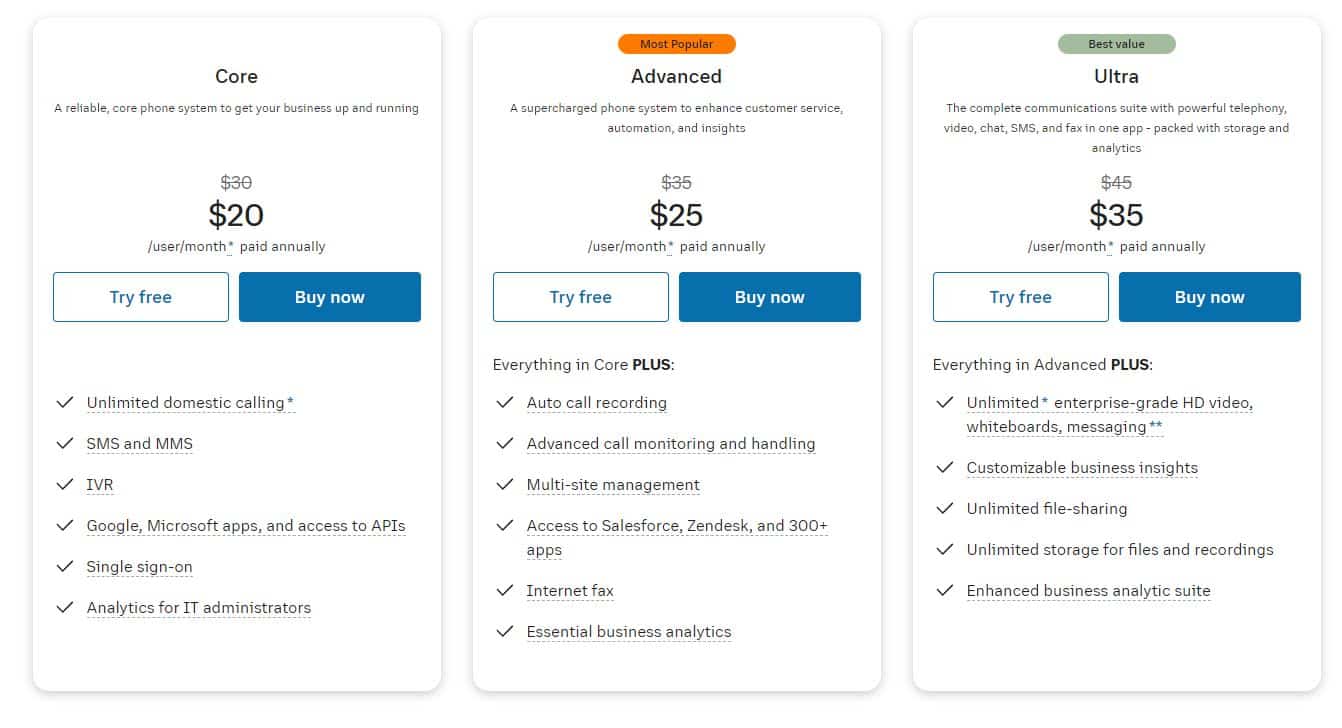Click Buy now under Advanced plan
1342x728 pixels.
(x=770, y=297)
